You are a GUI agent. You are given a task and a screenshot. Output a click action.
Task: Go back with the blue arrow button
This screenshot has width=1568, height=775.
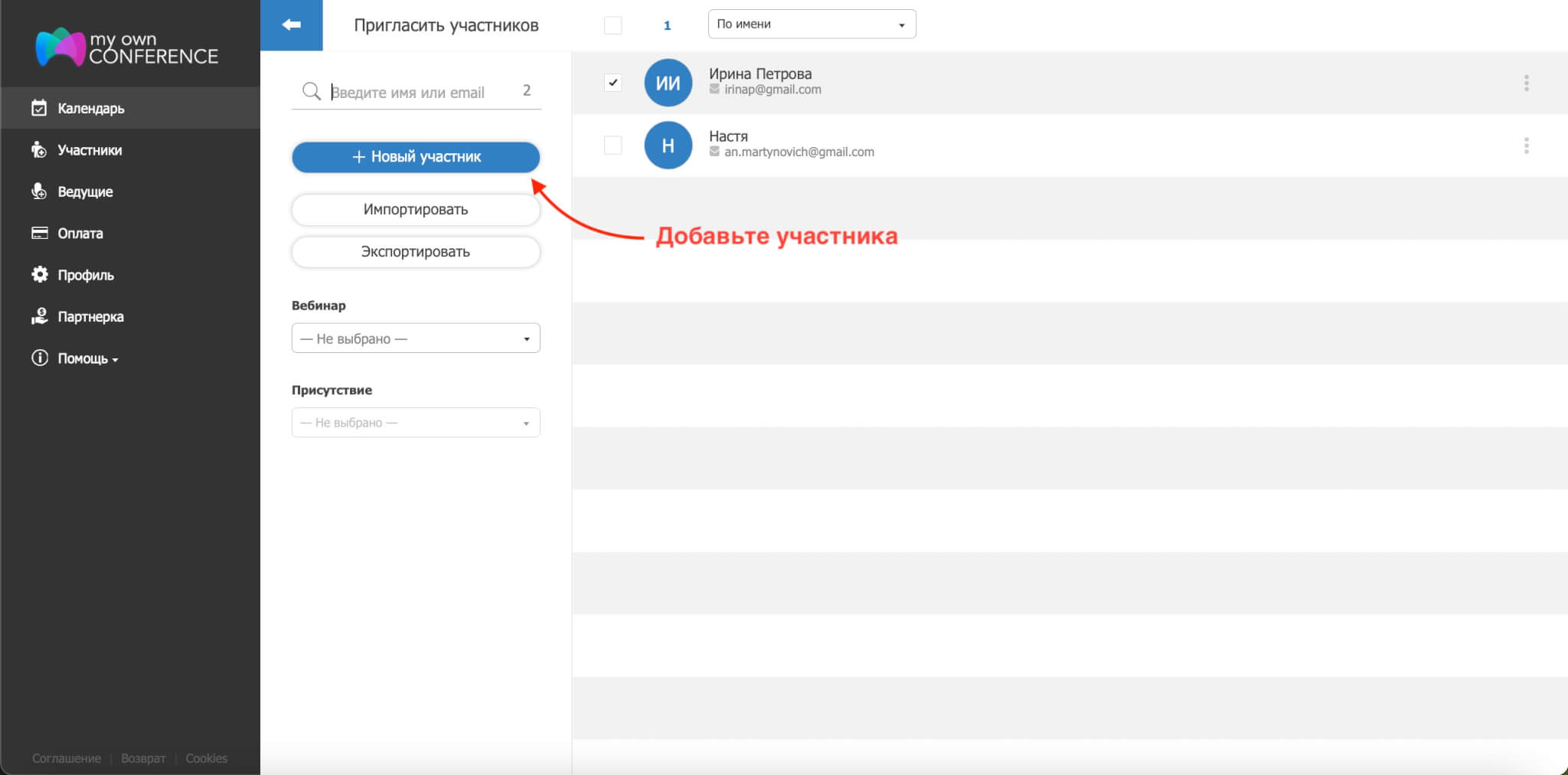[292, 25]
